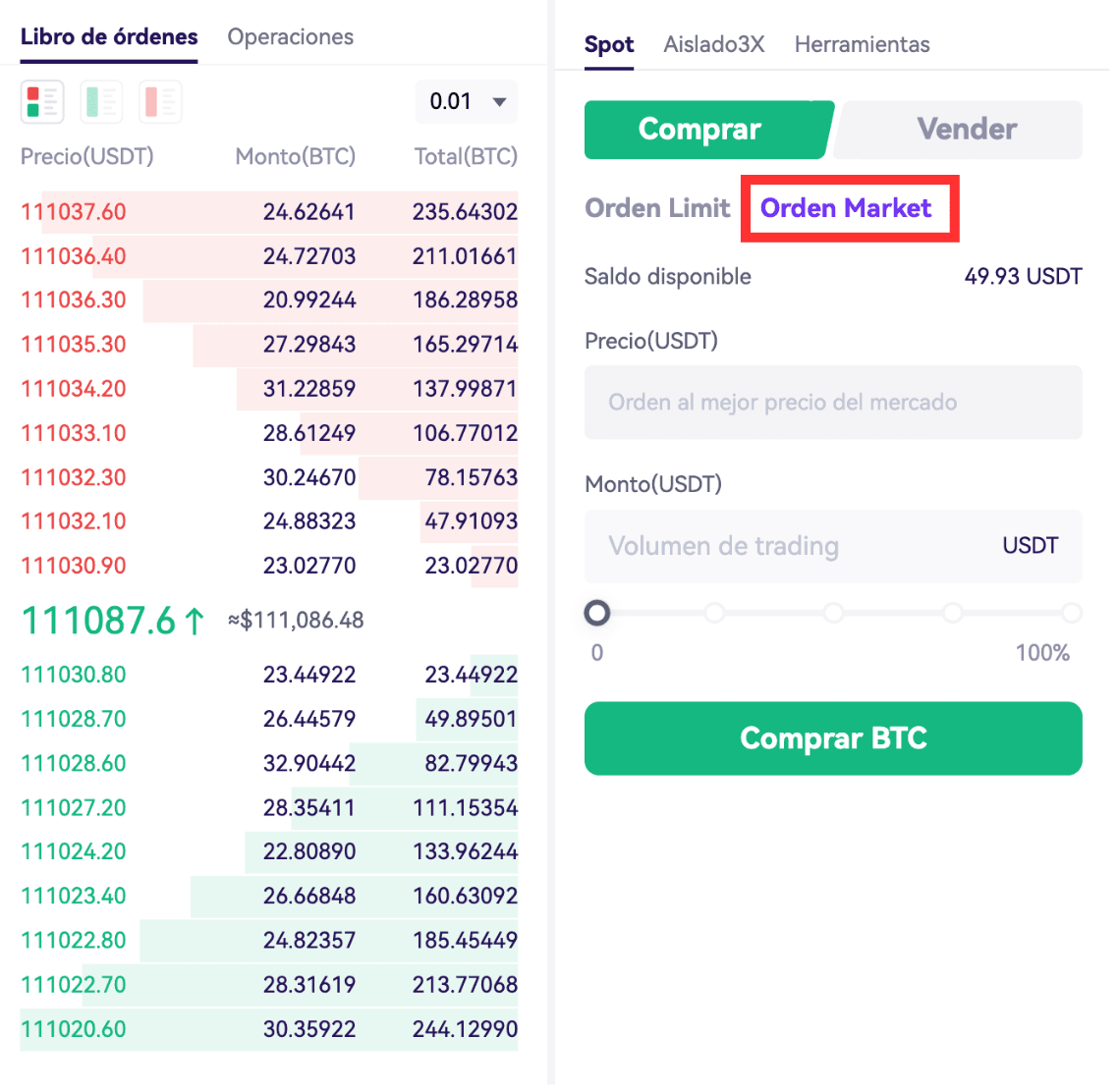1118x1092 pixels.
Task: Click the Monto(USDT) trading volume field
Action: pyautogui.click(x=786, y=546)
